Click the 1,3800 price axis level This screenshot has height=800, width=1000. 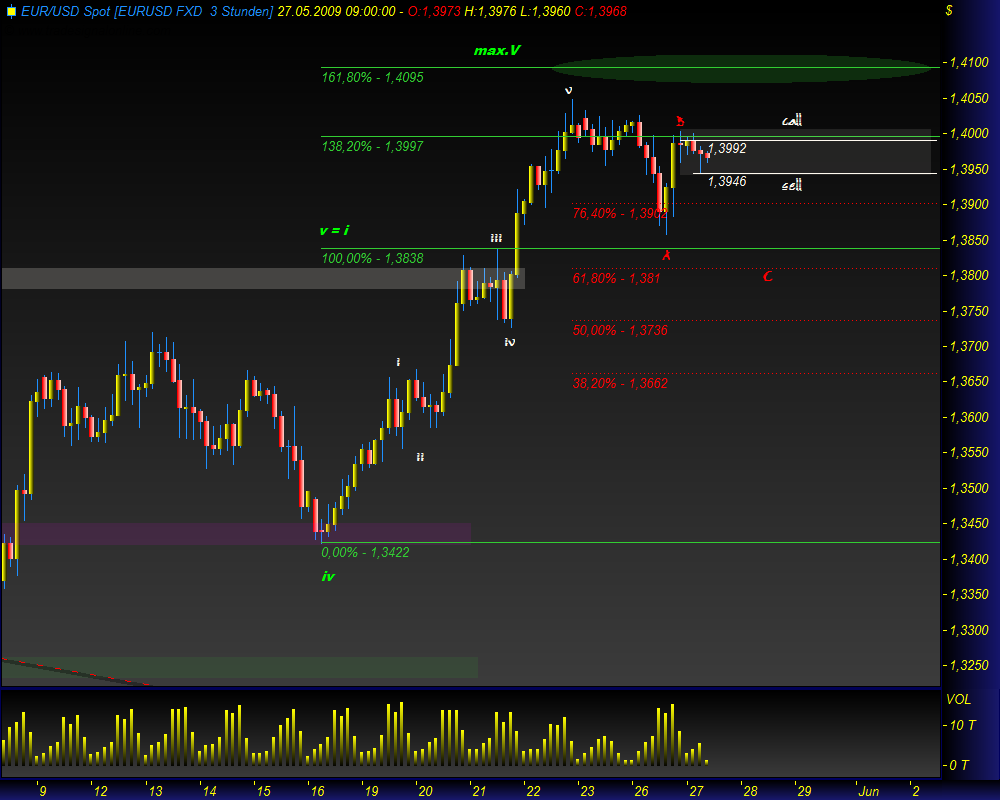(969, 276)
